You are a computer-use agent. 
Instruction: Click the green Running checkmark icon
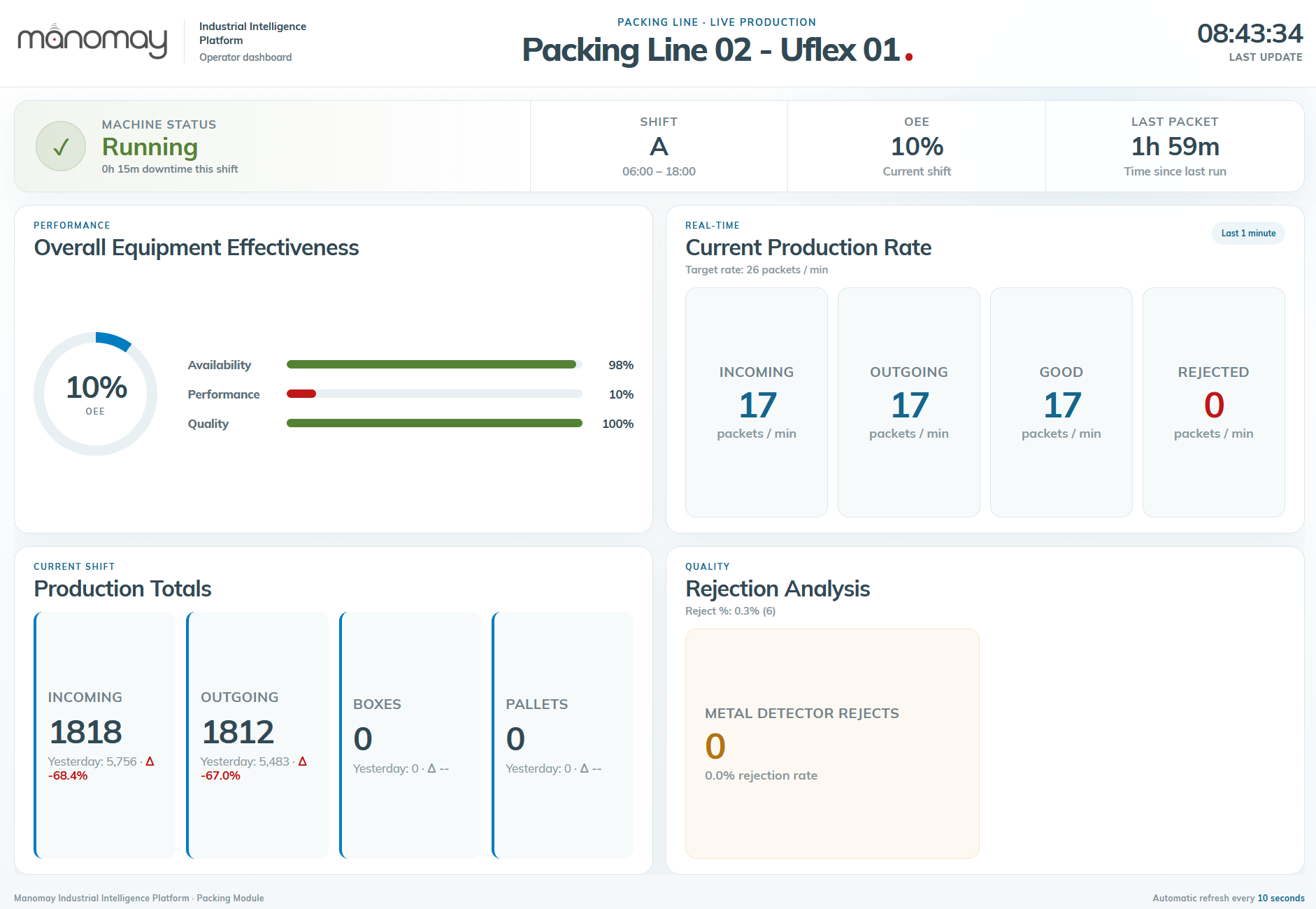pos(61,146)
